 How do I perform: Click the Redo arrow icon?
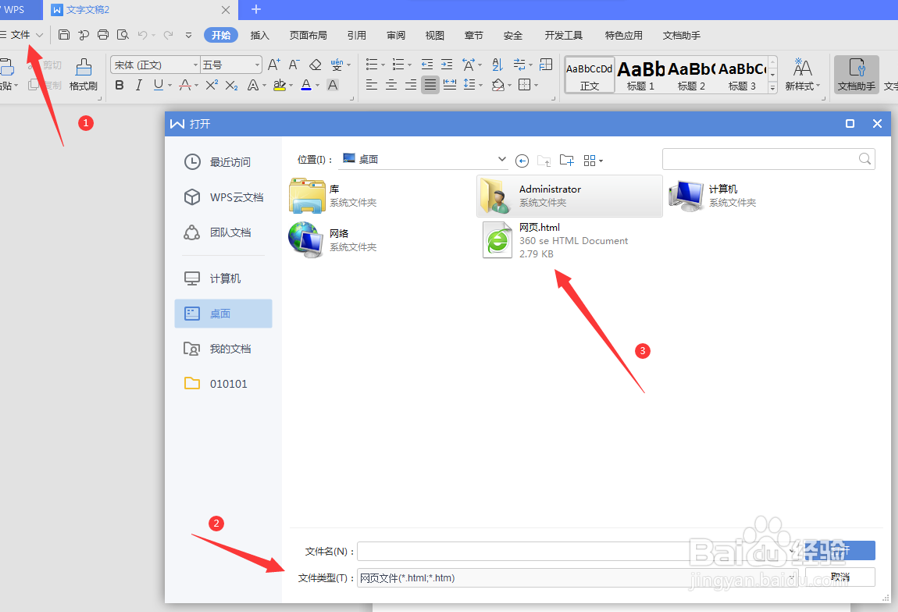pos(168,35)
